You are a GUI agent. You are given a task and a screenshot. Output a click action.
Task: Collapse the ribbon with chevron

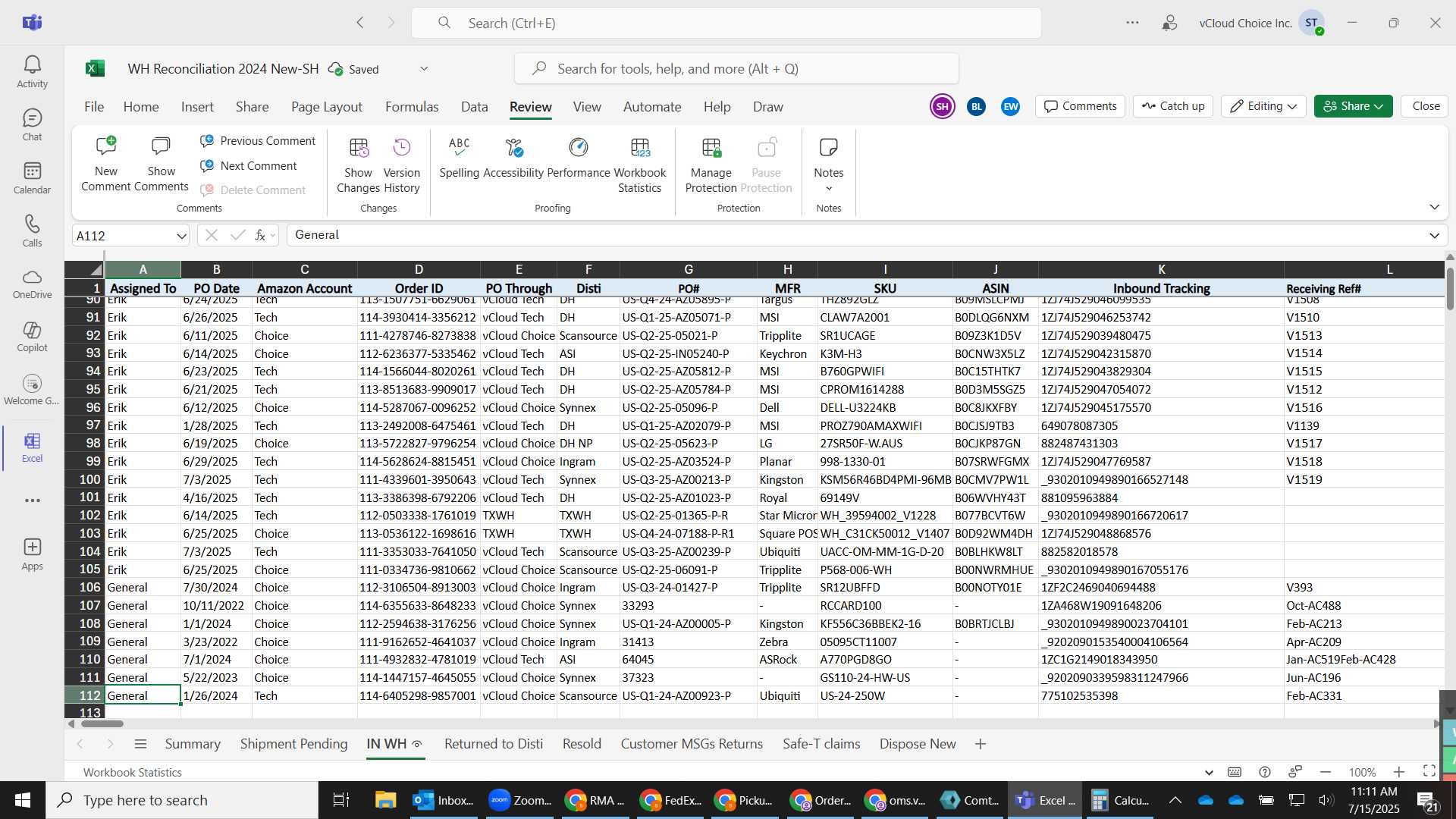1434,207
